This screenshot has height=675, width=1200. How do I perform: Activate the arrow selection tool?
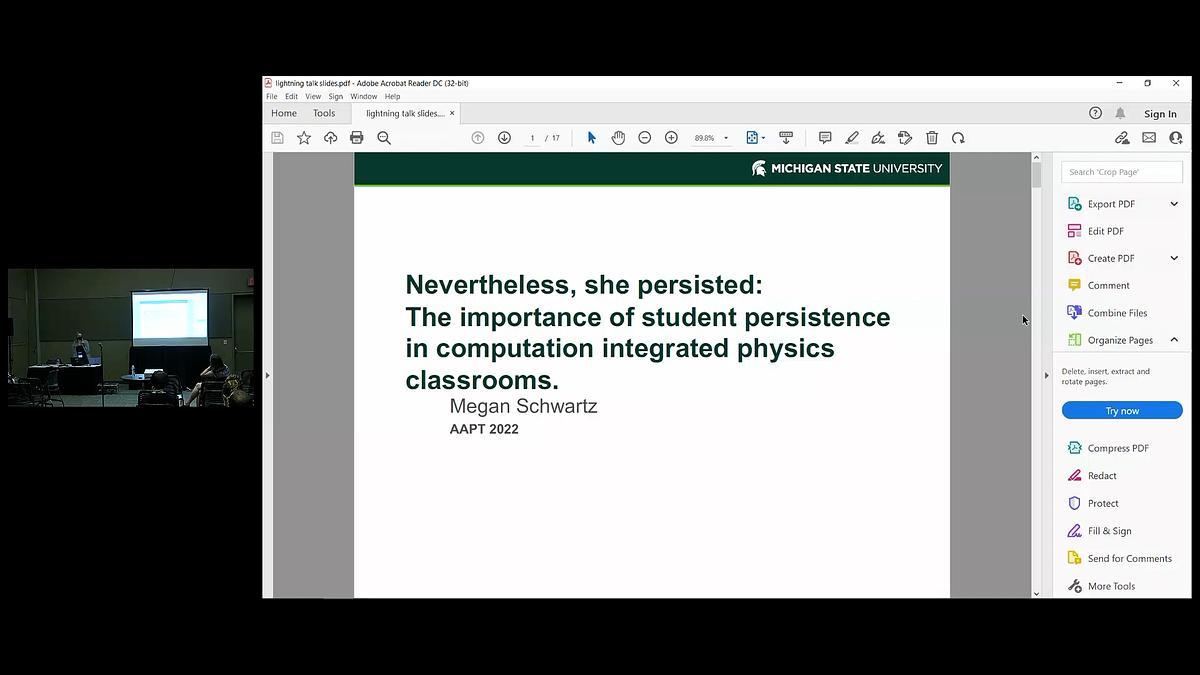pos(591,138)
